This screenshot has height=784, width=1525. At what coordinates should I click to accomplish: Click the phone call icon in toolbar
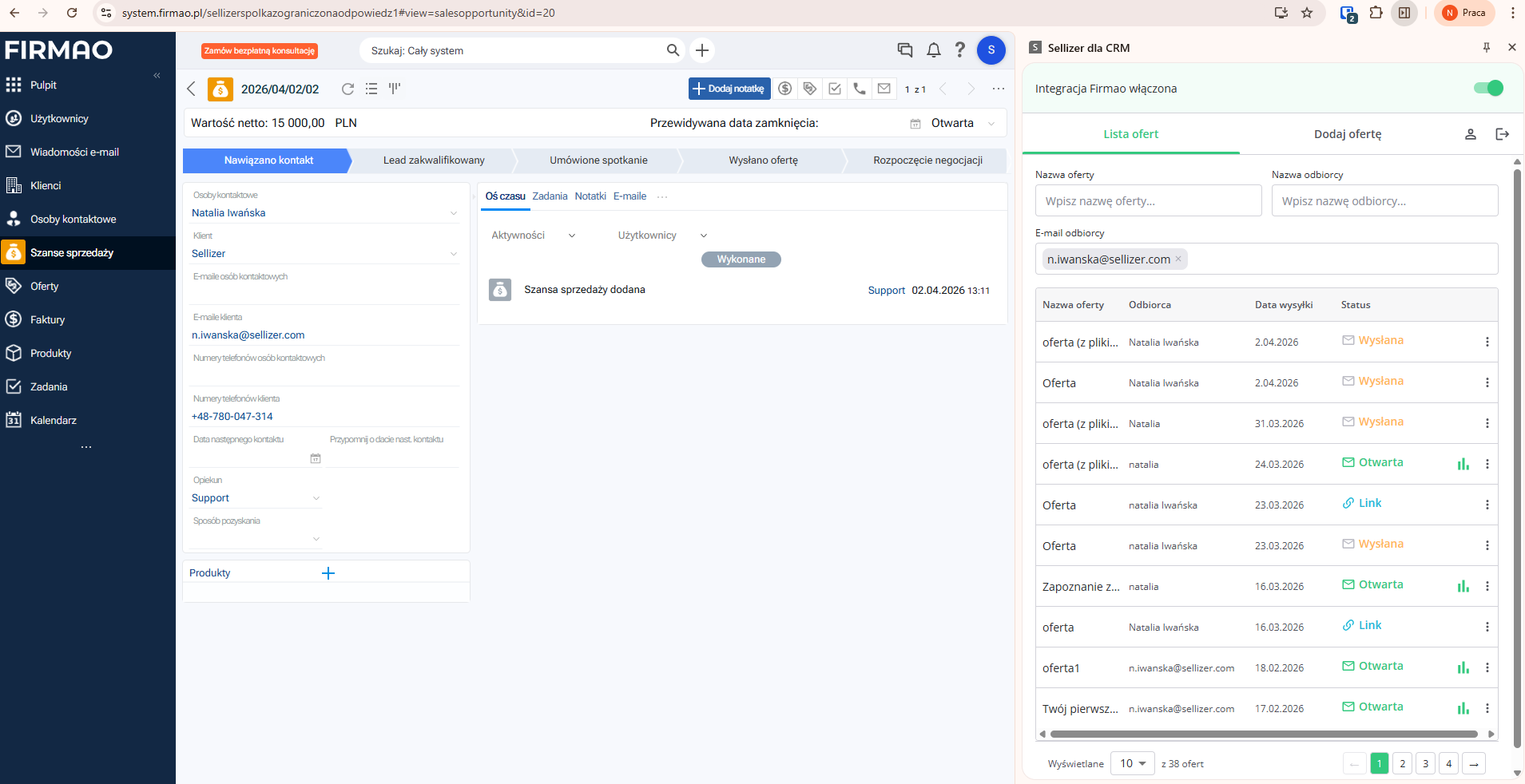[x=860, y=89]
